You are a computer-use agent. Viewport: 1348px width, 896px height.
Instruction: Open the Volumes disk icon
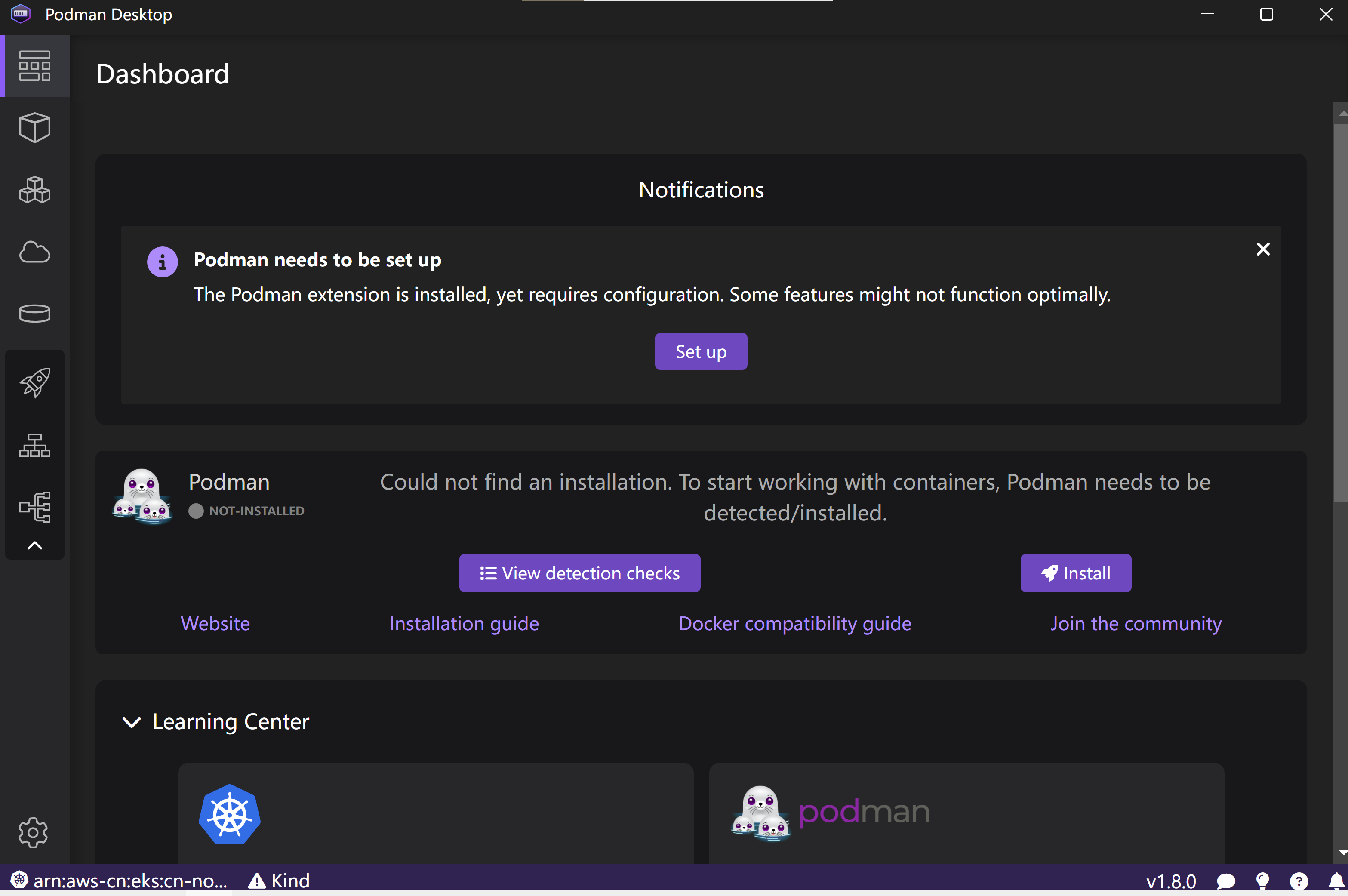(x=34, y=313)
